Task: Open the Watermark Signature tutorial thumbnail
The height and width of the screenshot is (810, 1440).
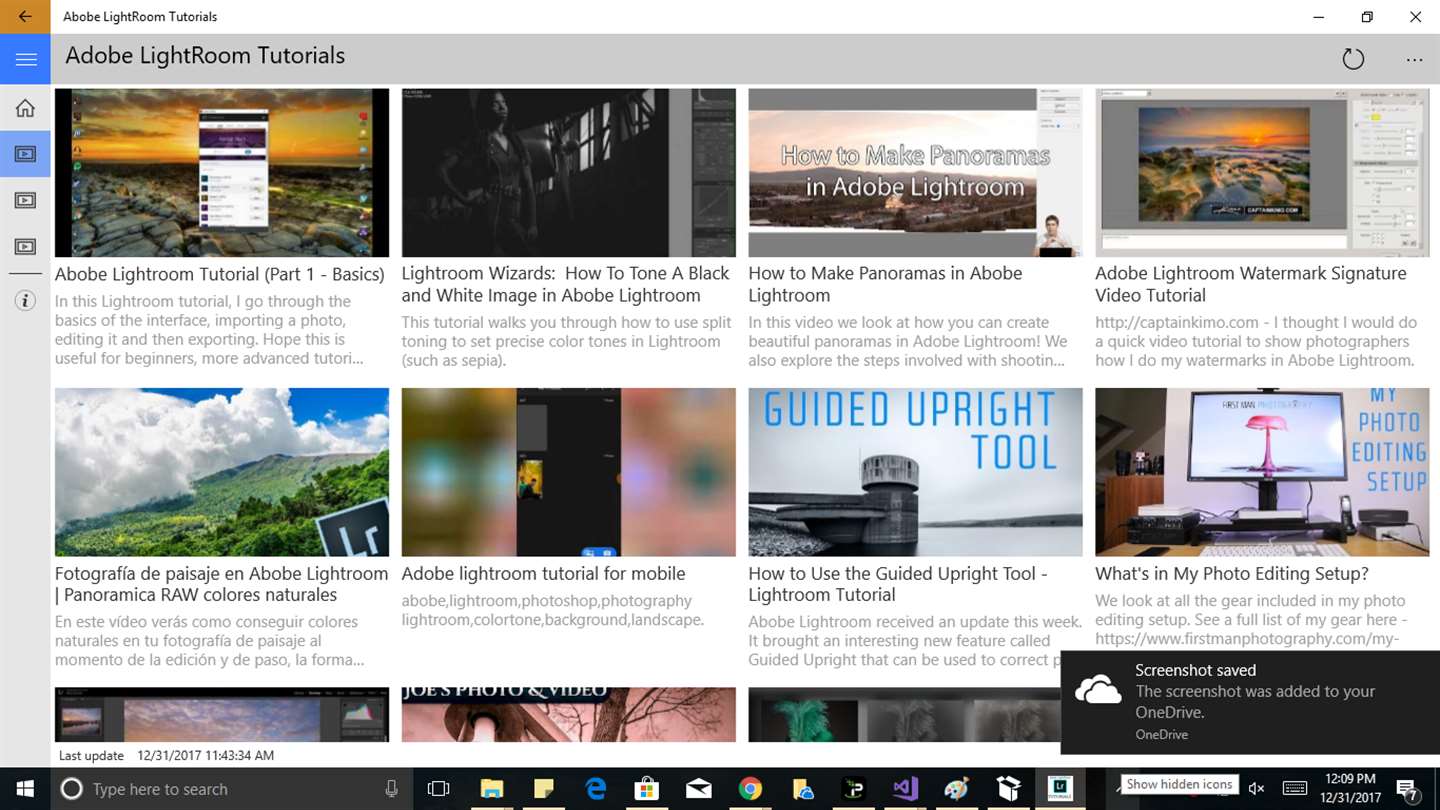Action: 1262,173
